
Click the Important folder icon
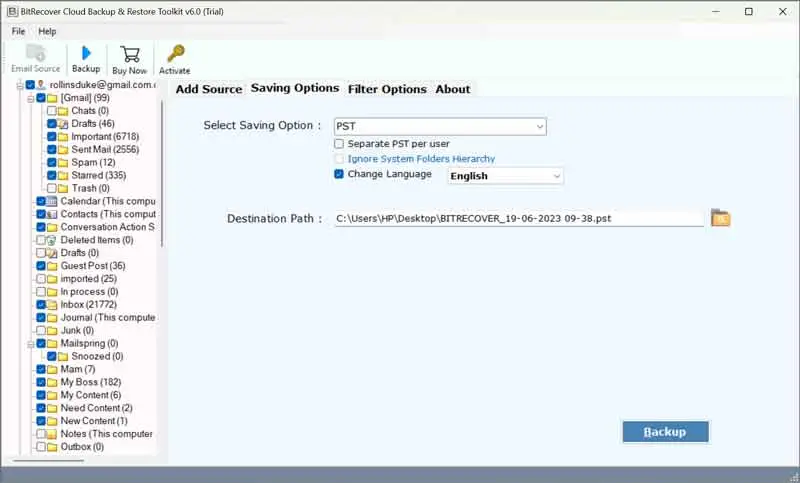[63, 137]
